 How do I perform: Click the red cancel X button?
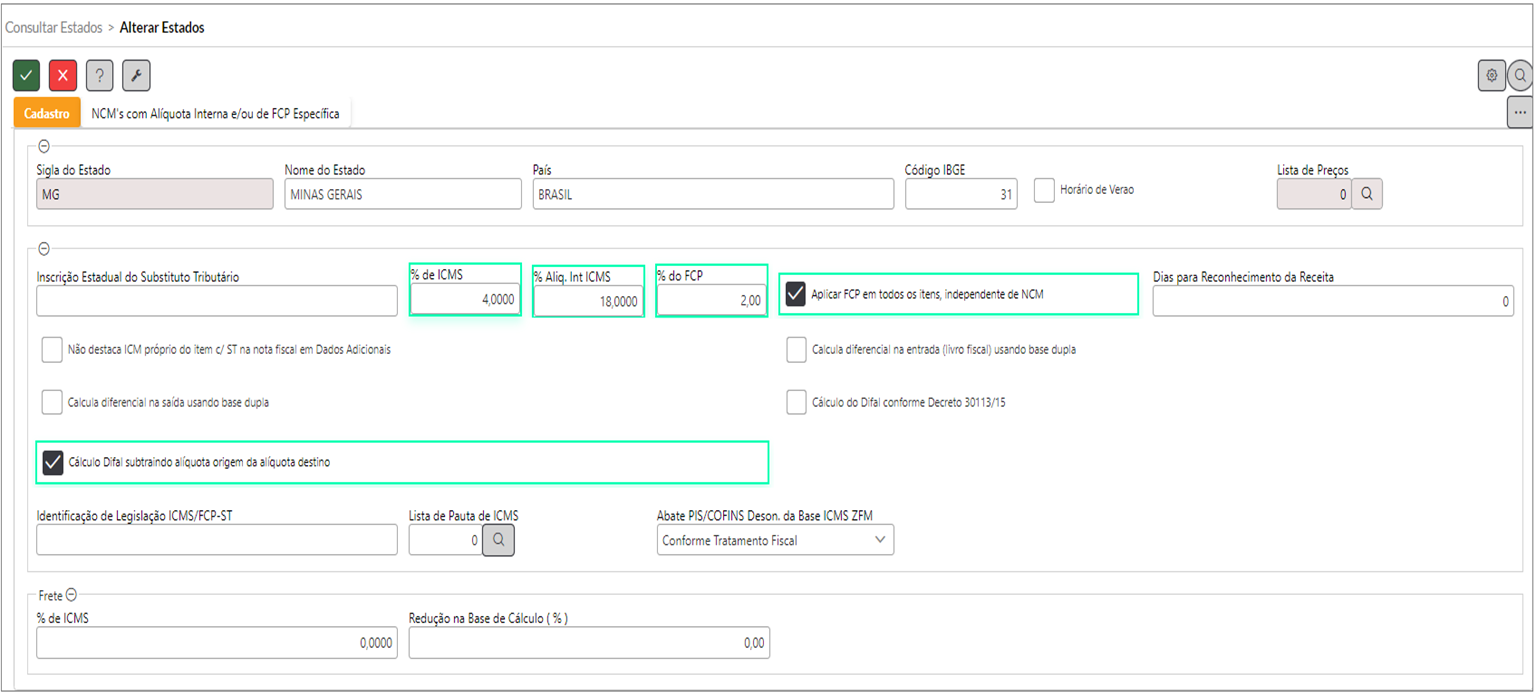63,75
